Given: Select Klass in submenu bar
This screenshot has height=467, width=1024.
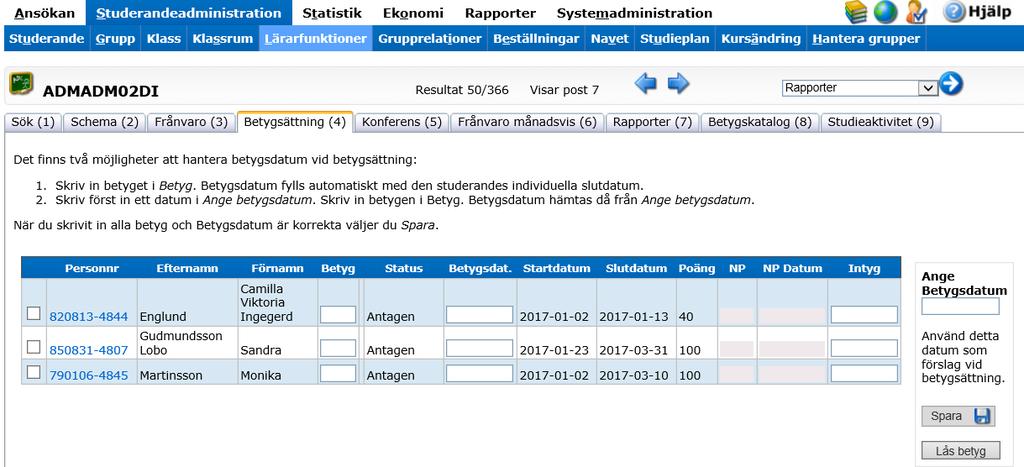Looking at the screenshot, I should click(164, 39).
